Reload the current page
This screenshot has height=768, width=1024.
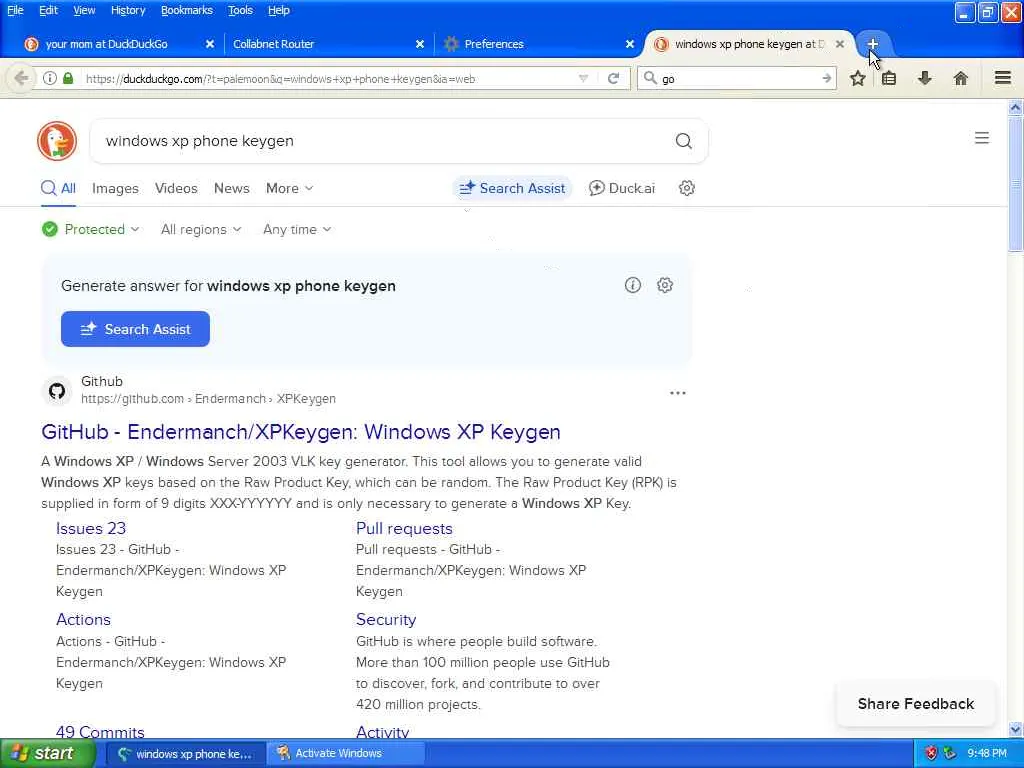tap(613, 78)
